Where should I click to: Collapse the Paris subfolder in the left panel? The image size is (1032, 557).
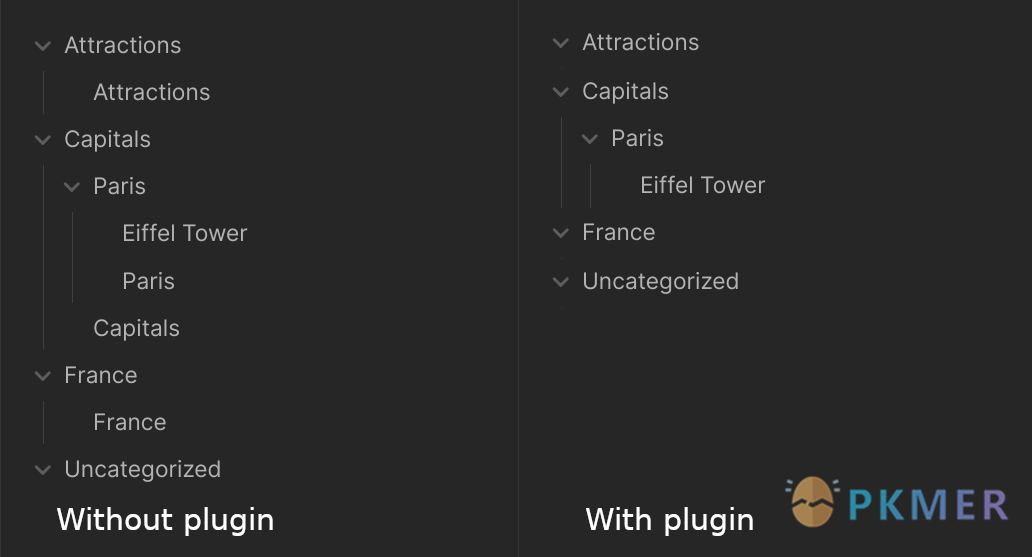tap(72, 188)
